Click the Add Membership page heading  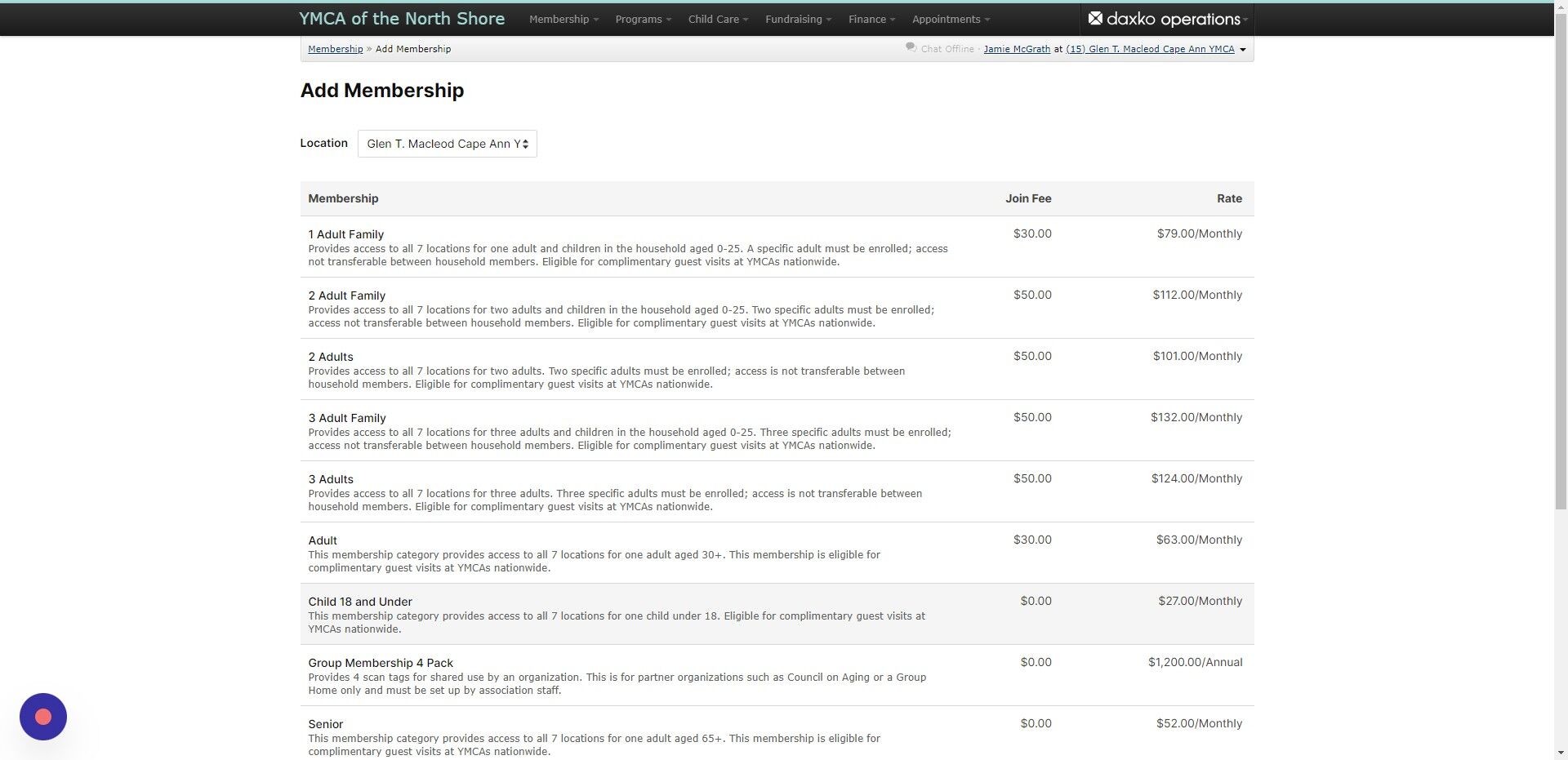[x=382, y=91]
